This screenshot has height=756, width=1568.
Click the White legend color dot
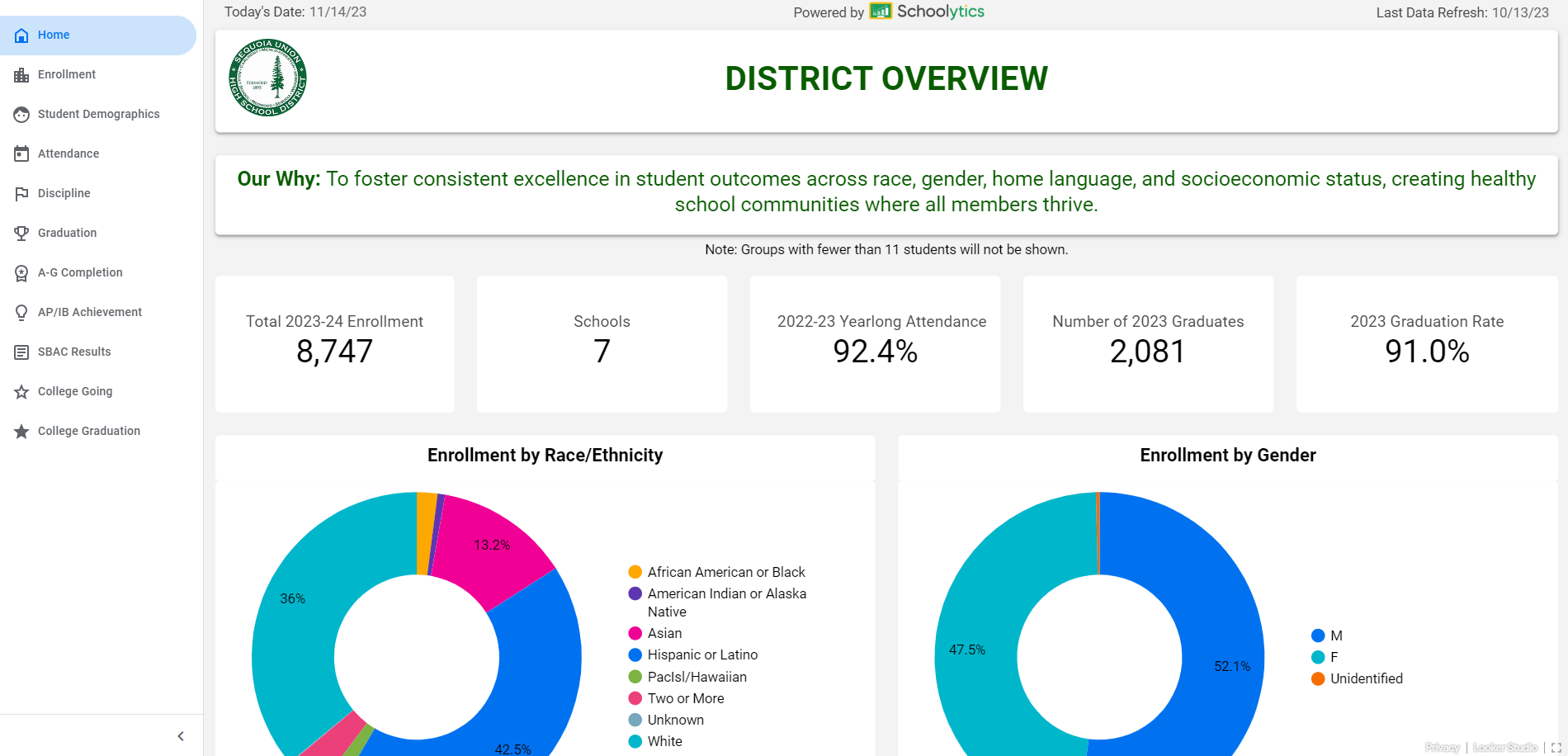[635, 741]
